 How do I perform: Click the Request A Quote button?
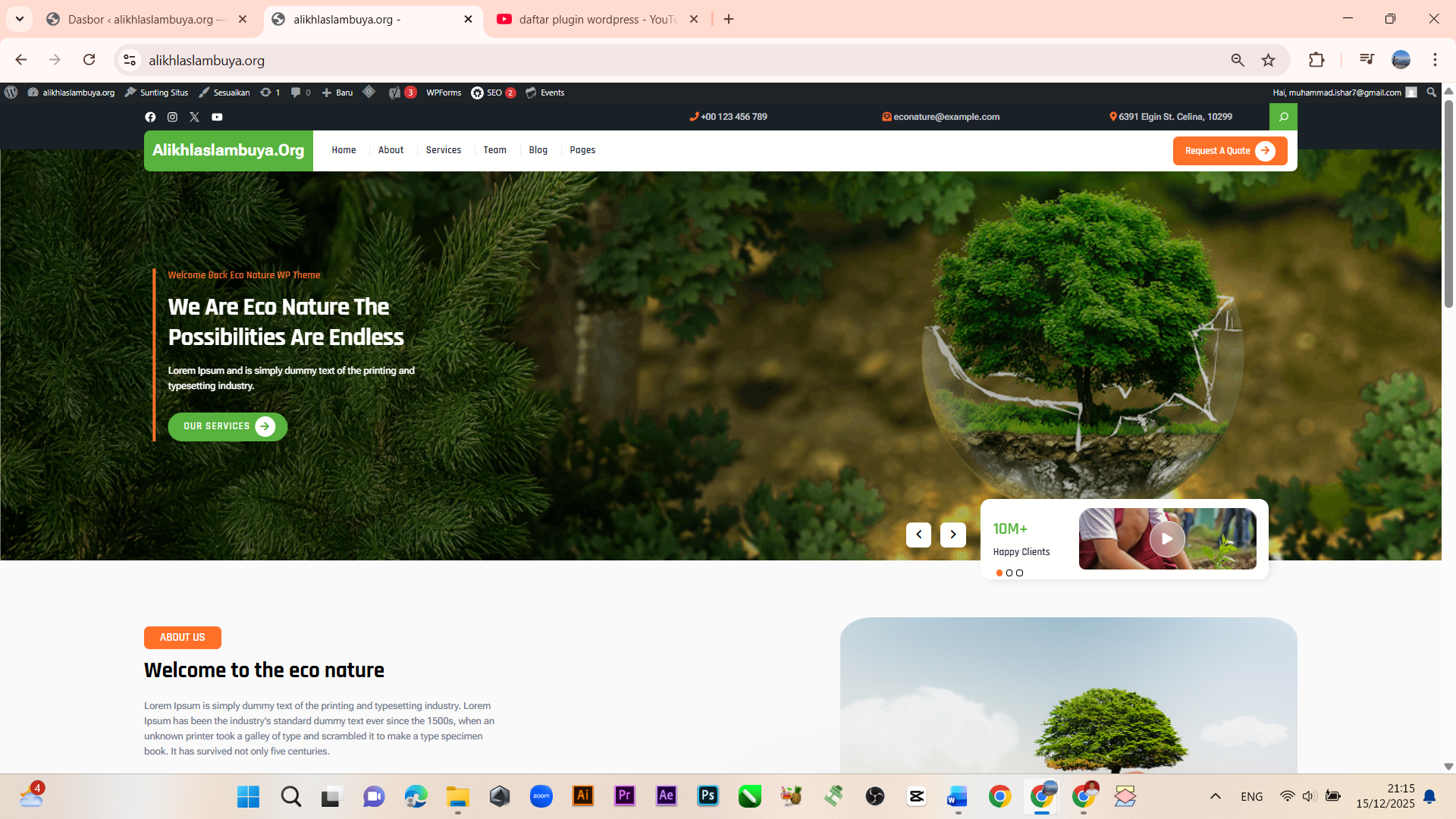click(x=1229, y=151)
